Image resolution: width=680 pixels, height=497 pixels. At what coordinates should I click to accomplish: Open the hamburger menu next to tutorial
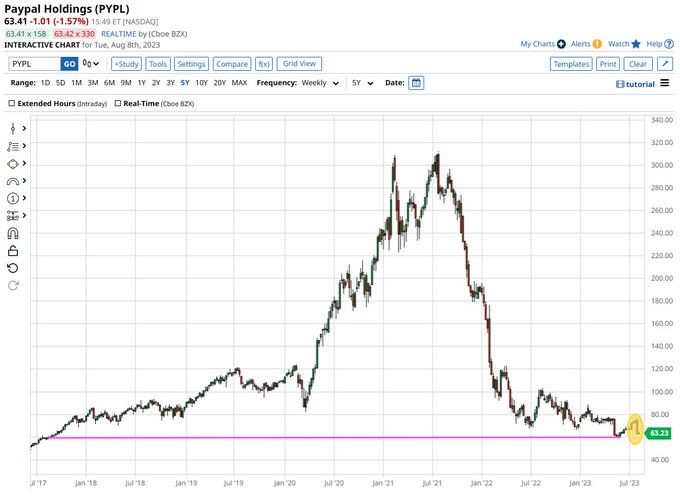(664, 83)
